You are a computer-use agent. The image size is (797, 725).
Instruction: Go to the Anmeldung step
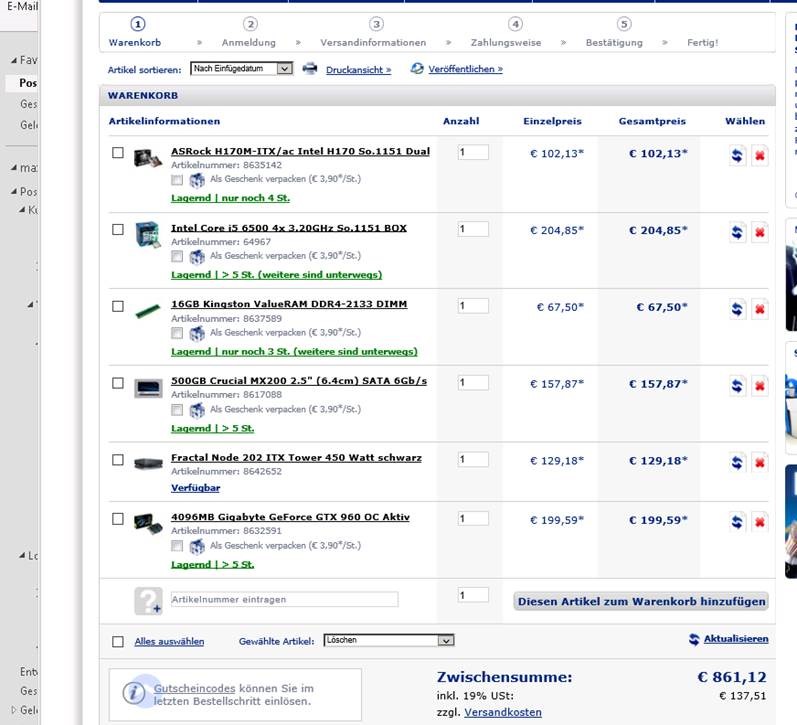(x=249, y=33)
